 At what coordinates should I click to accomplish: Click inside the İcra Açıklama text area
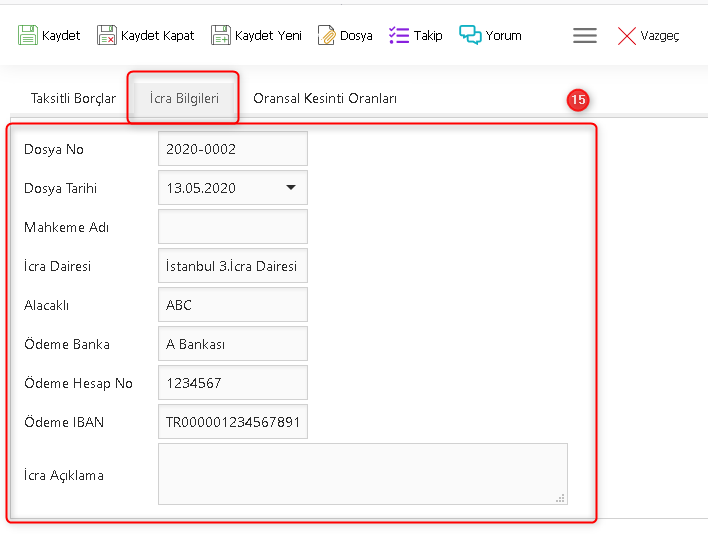click(x=362, y=474)
